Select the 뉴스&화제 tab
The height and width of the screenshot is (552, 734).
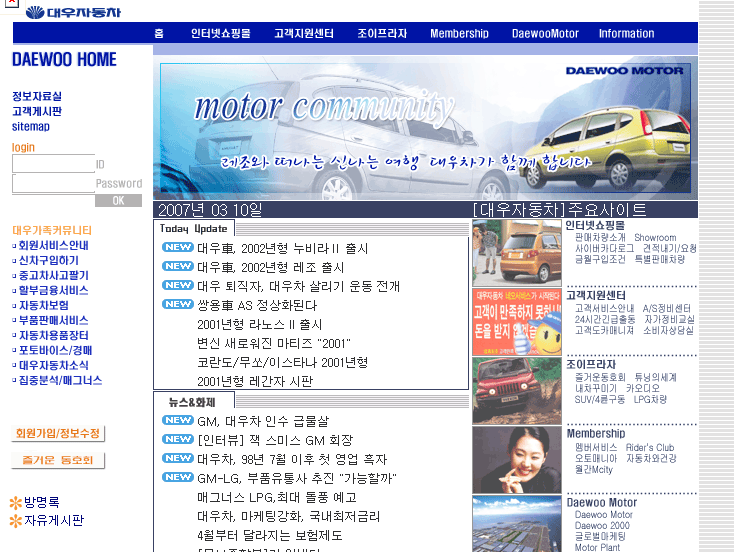(x=194, y=402)
